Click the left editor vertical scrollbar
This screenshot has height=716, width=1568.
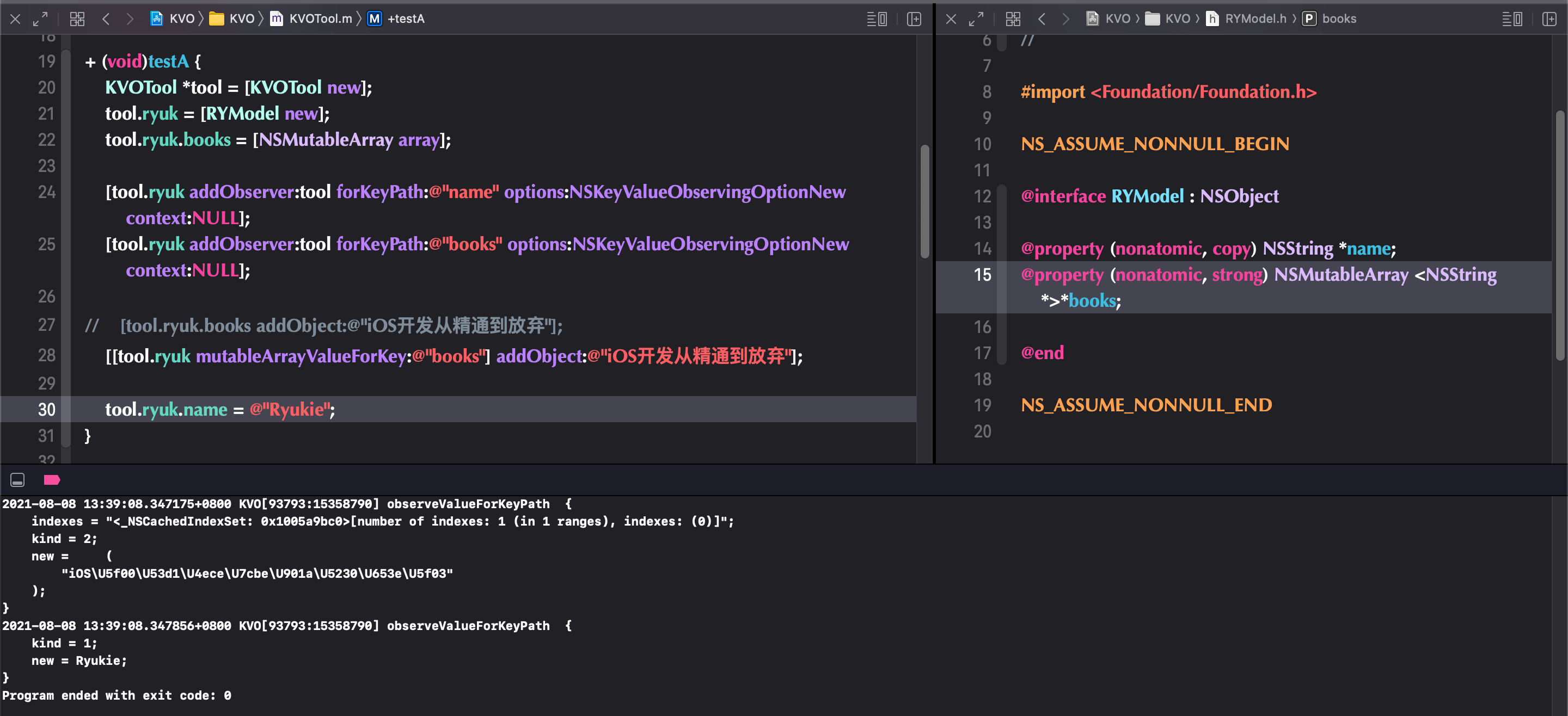click(x=924, y=201)
